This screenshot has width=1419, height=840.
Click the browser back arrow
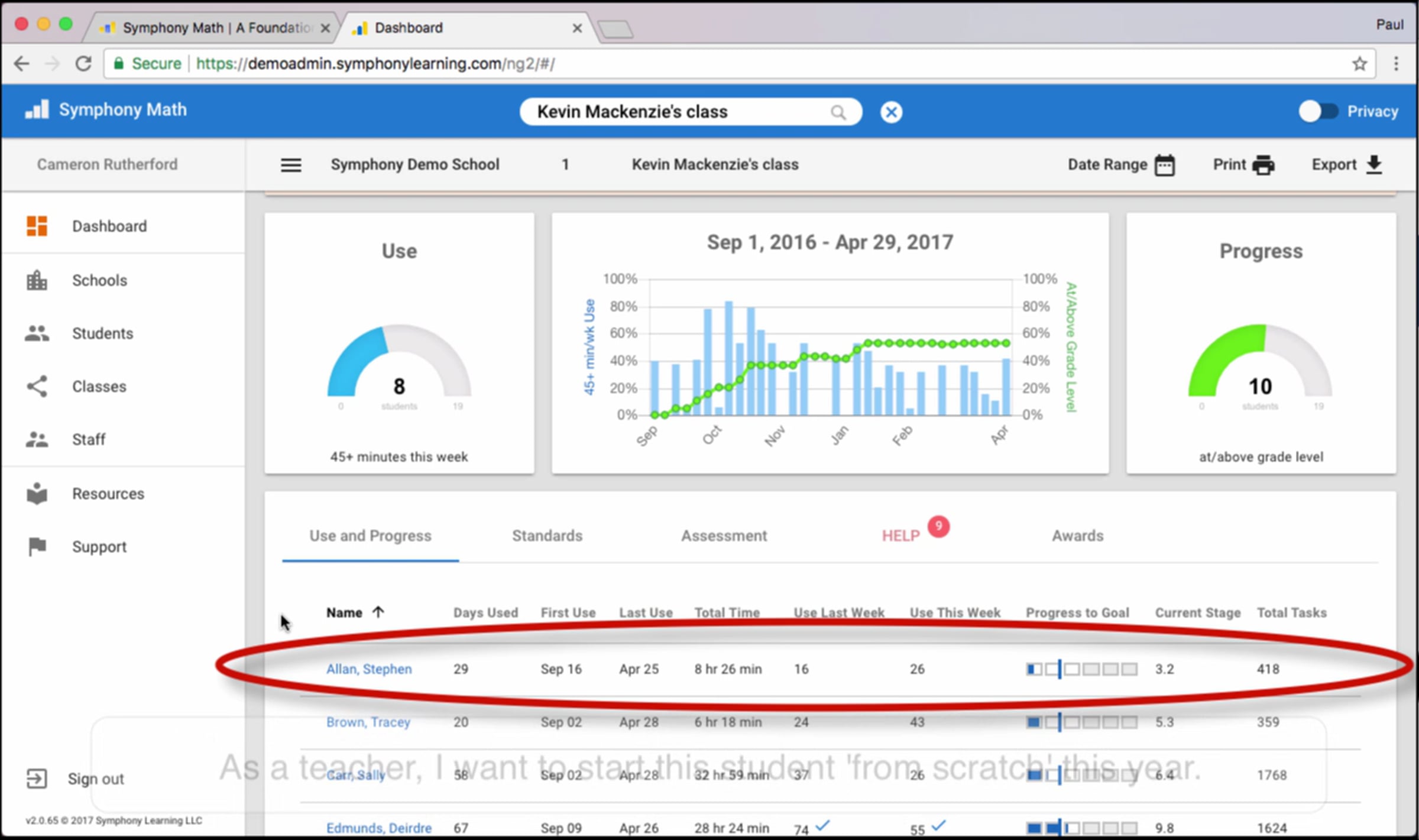click(21, 64)
